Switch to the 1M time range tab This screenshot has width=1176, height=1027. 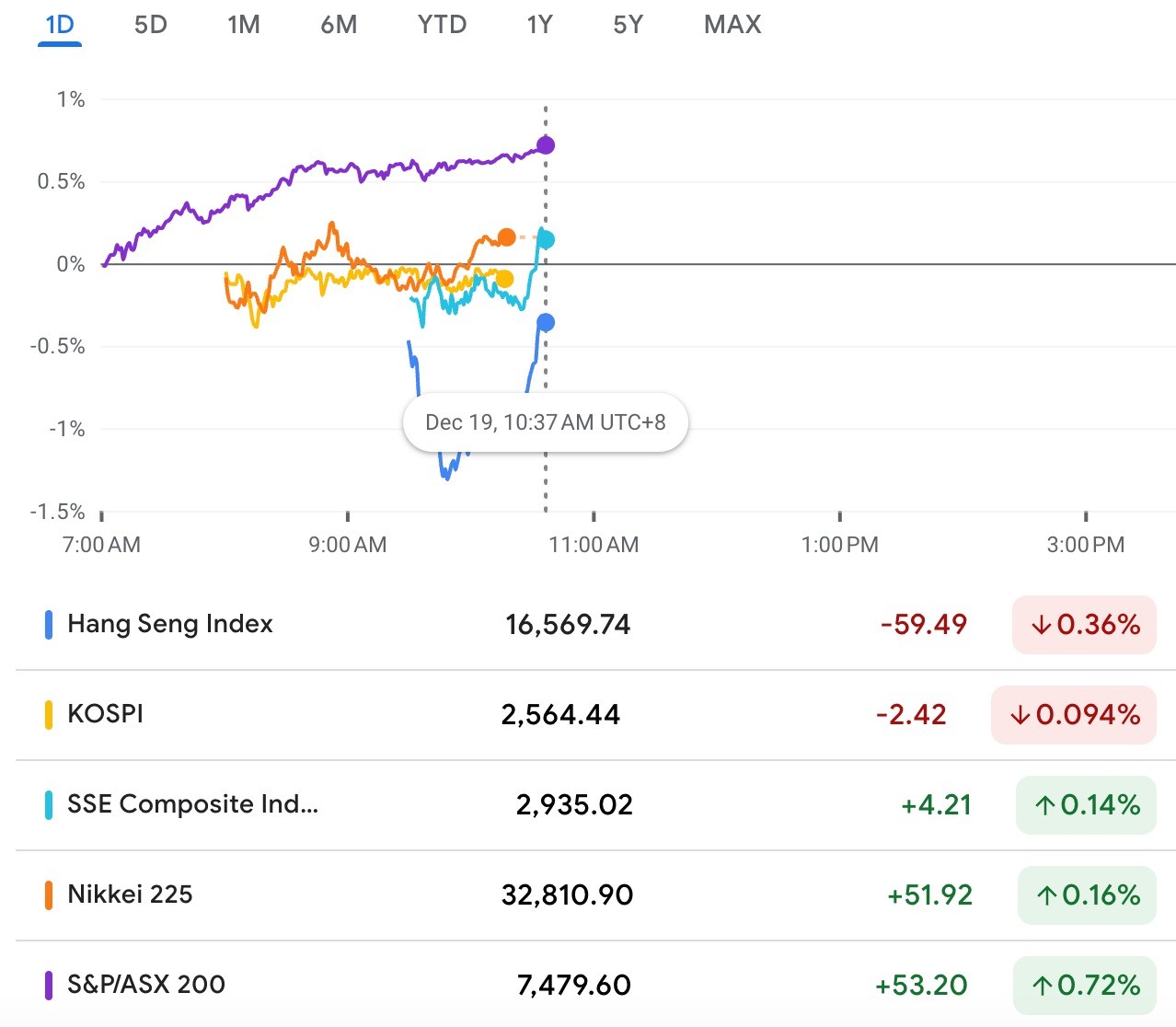click(244, 24)
